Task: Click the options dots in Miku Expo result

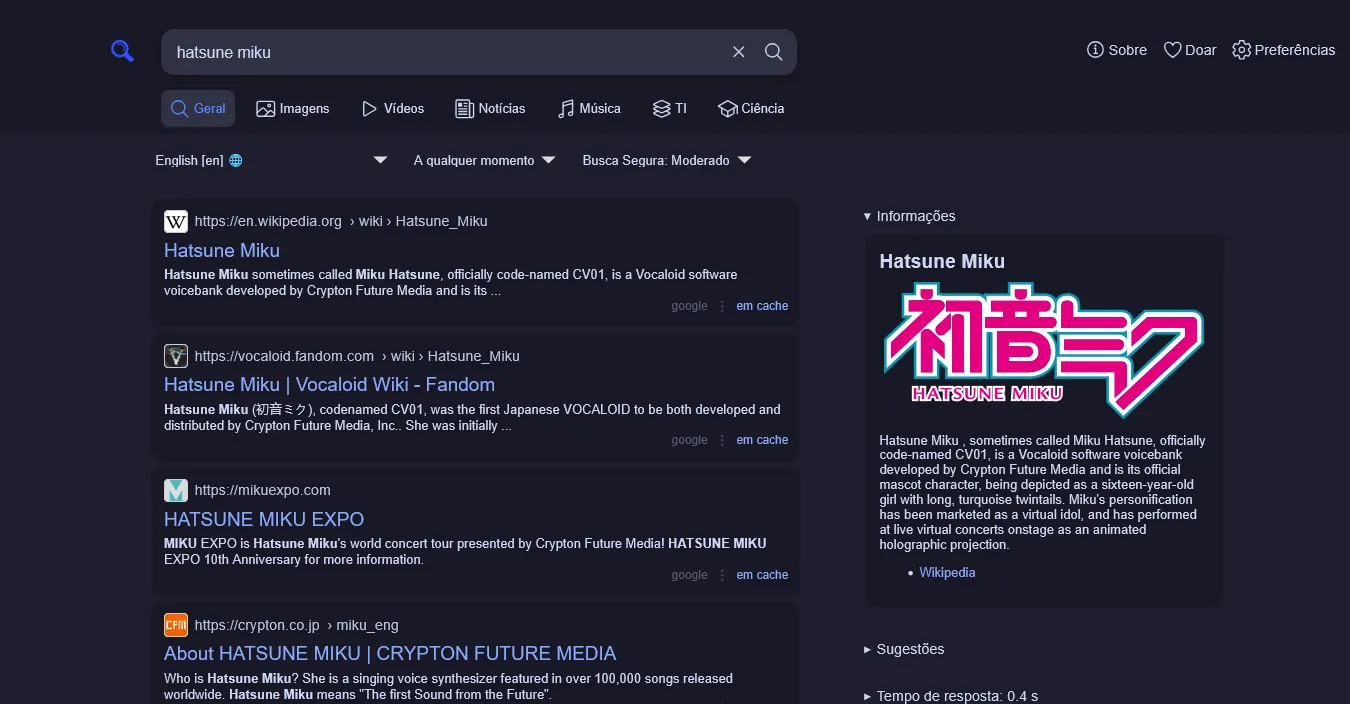Action: 722,575
